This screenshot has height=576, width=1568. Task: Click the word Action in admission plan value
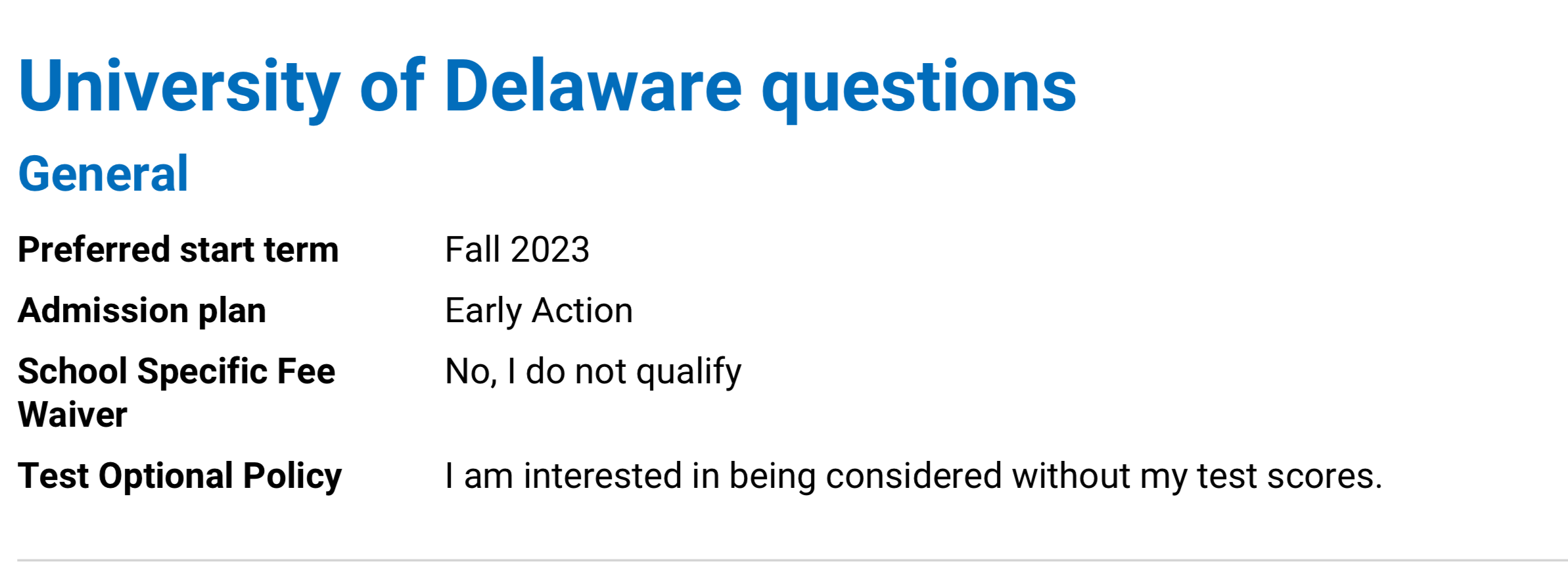pos(582,310)
